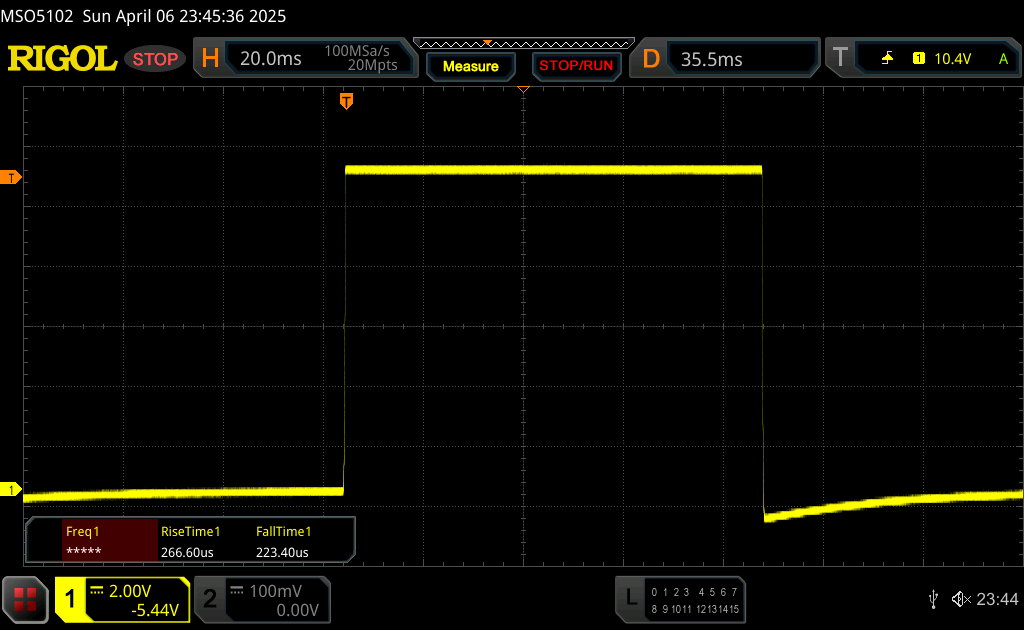The height and width of the screenshot is (630, 1024).
Task: Toggle channel 1 with 2.00V scale
Action: [x=122, y=599]
